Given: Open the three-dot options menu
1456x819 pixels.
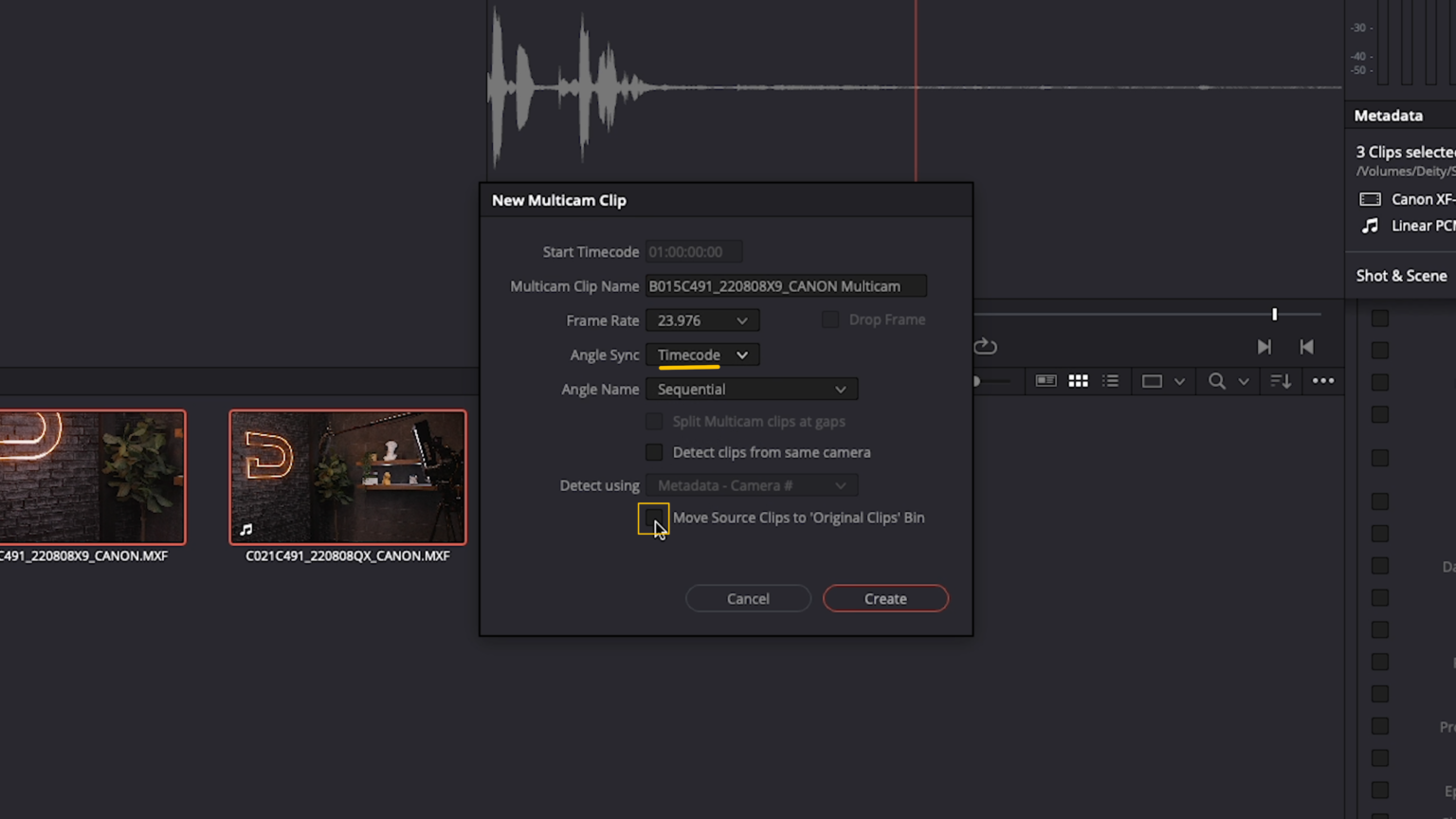Looking at the screenshot, I should click(x=1323, y=380).
